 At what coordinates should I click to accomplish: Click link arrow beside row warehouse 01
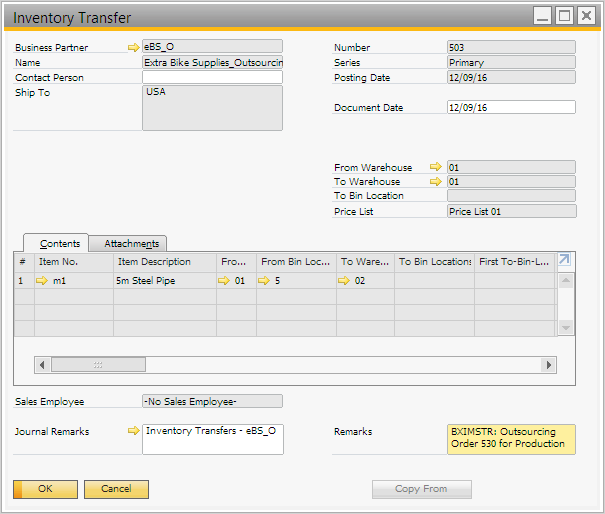point(224,281)
